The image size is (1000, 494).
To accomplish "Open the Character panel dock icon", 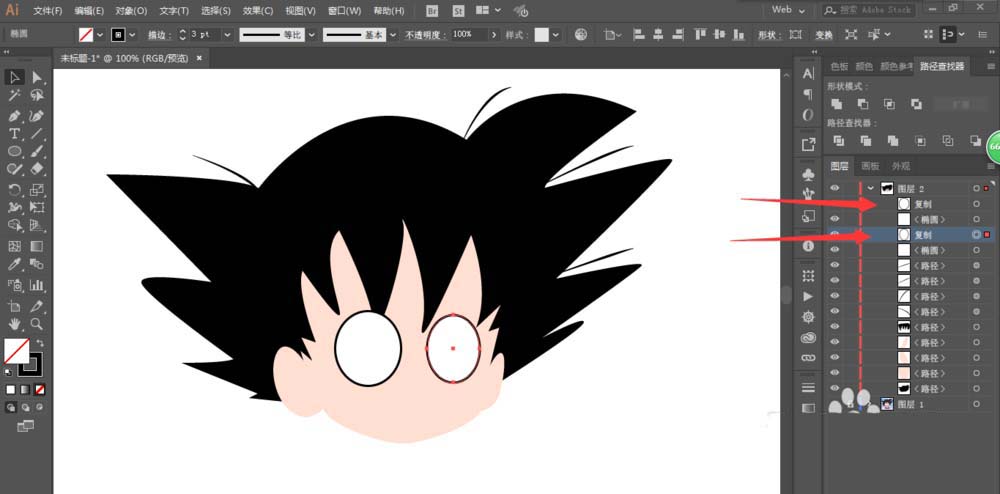I will pos(808,73).
